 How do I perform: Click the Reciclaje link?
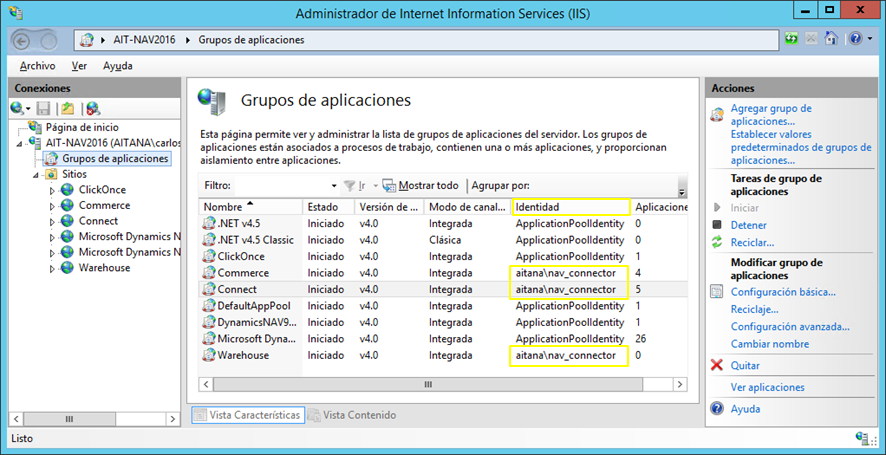754,310
